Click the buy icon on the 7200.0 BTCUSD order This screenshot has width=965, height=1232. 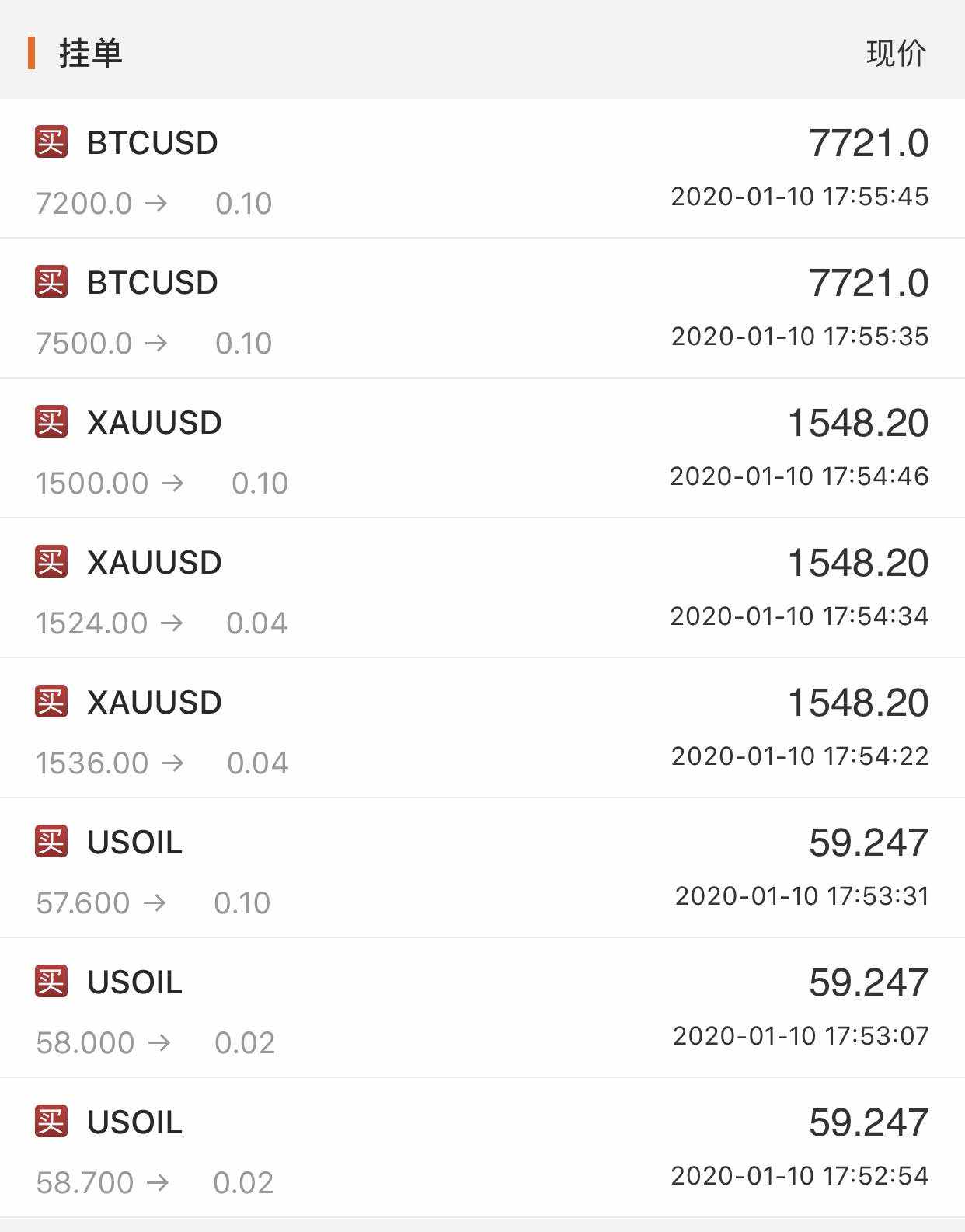51,142
